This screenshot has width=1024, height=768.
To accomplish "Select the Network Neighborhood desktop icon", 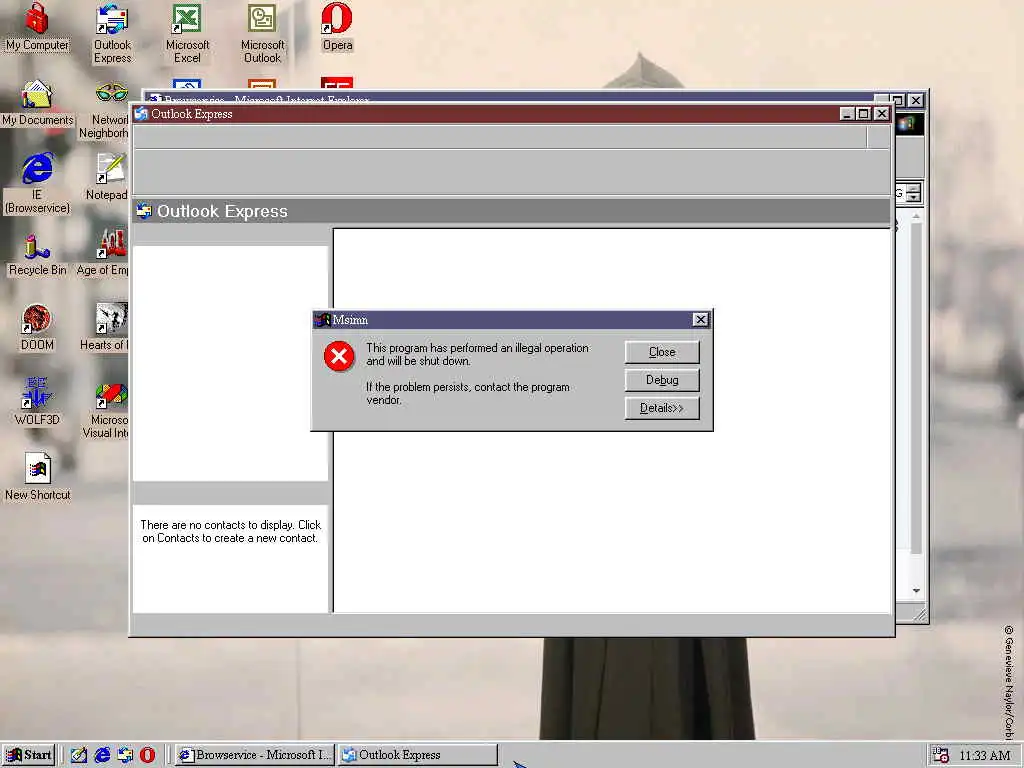I will 104,110.
